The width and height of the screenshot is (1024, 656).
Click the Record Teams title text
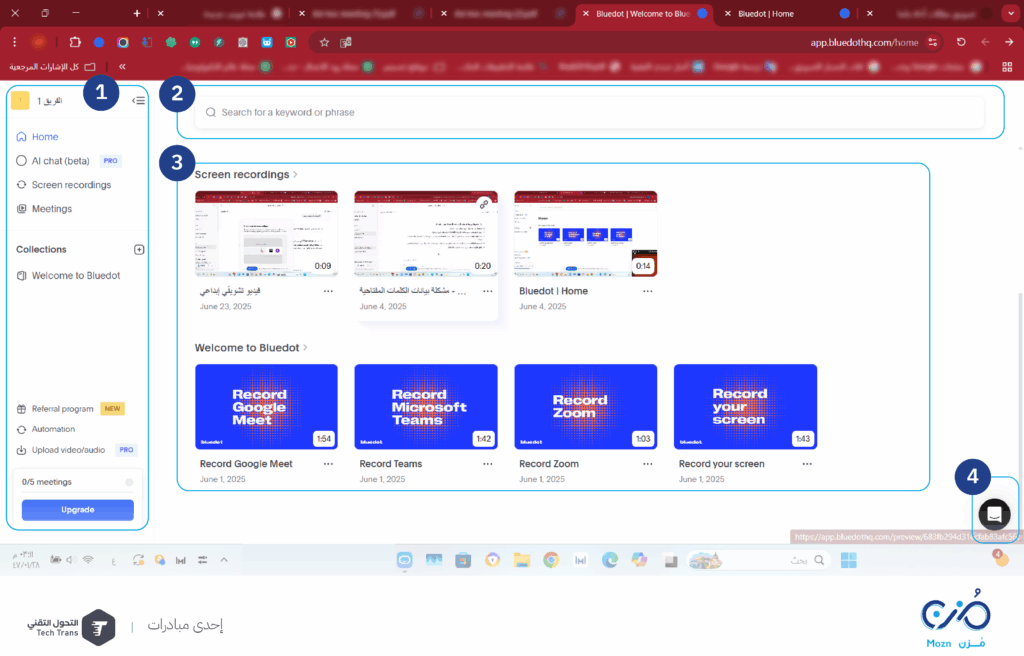coord(391,464)
